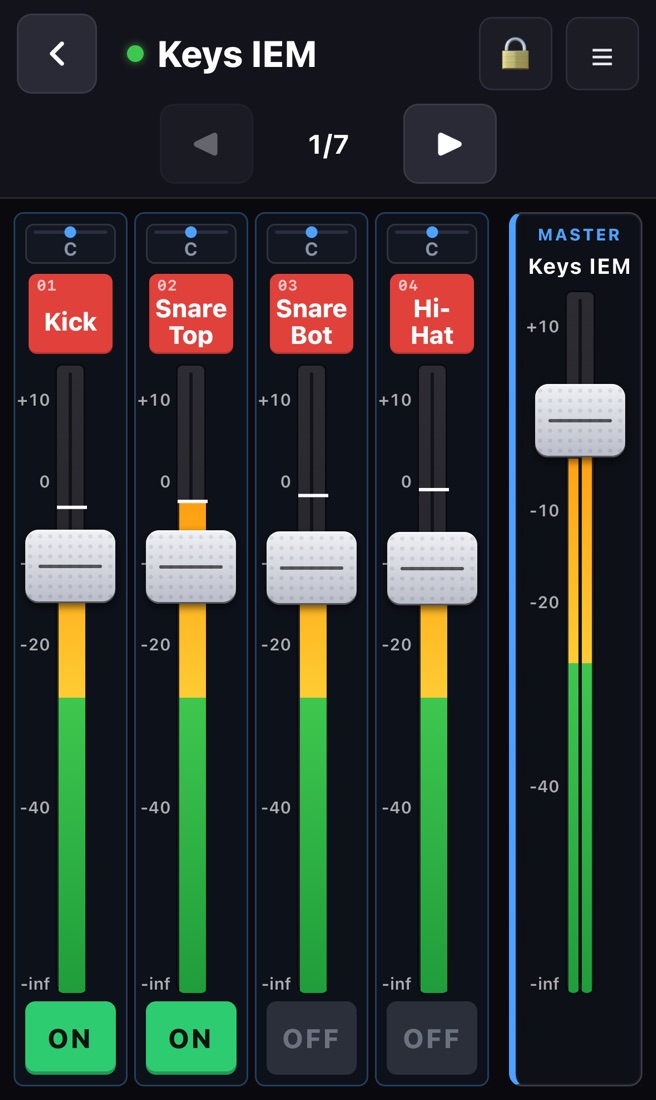The image size is (656, 1100).
Task: Turn off the Kick channel
Action: [70, 1038]
